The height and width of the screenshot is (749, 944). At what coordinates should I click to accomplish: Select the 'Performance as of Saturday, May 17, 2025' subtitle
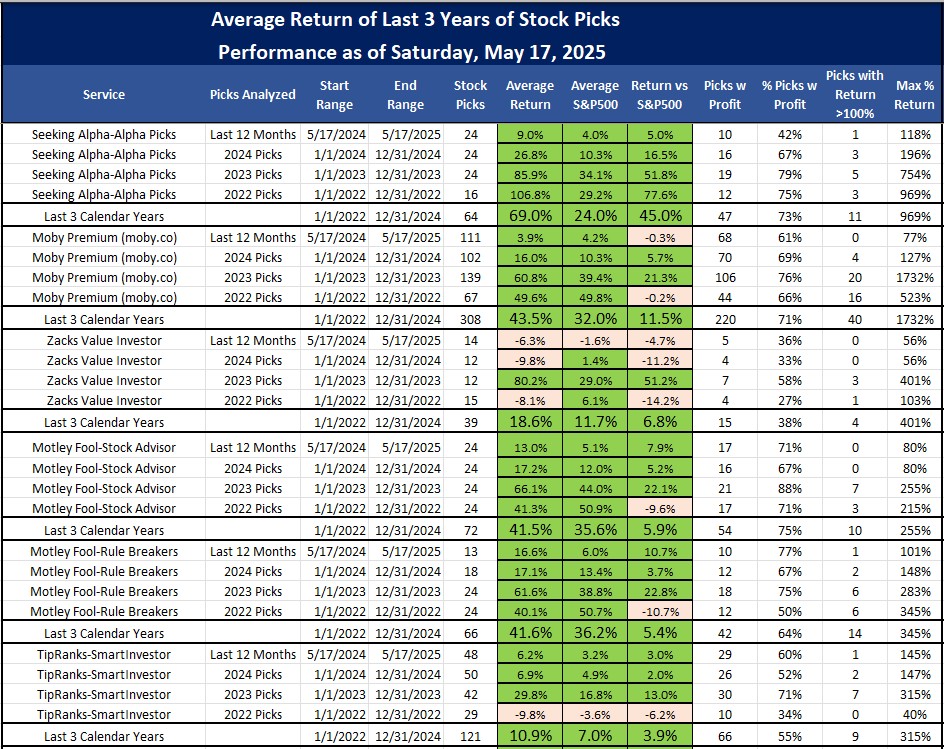tap(412, 52)
